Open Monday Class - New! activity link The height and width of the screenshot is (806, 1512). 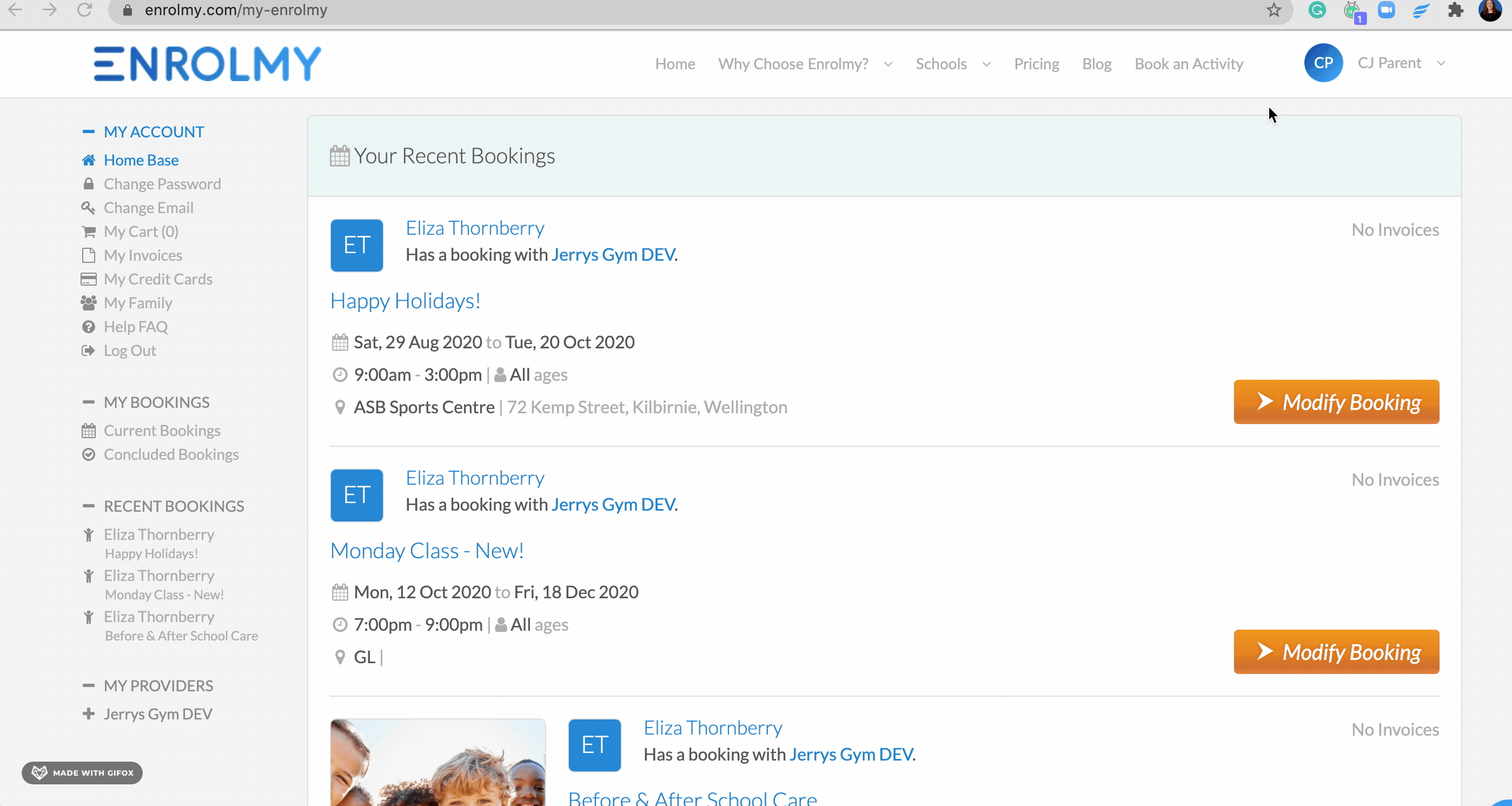pyautogui.click(x=427, y=551)
